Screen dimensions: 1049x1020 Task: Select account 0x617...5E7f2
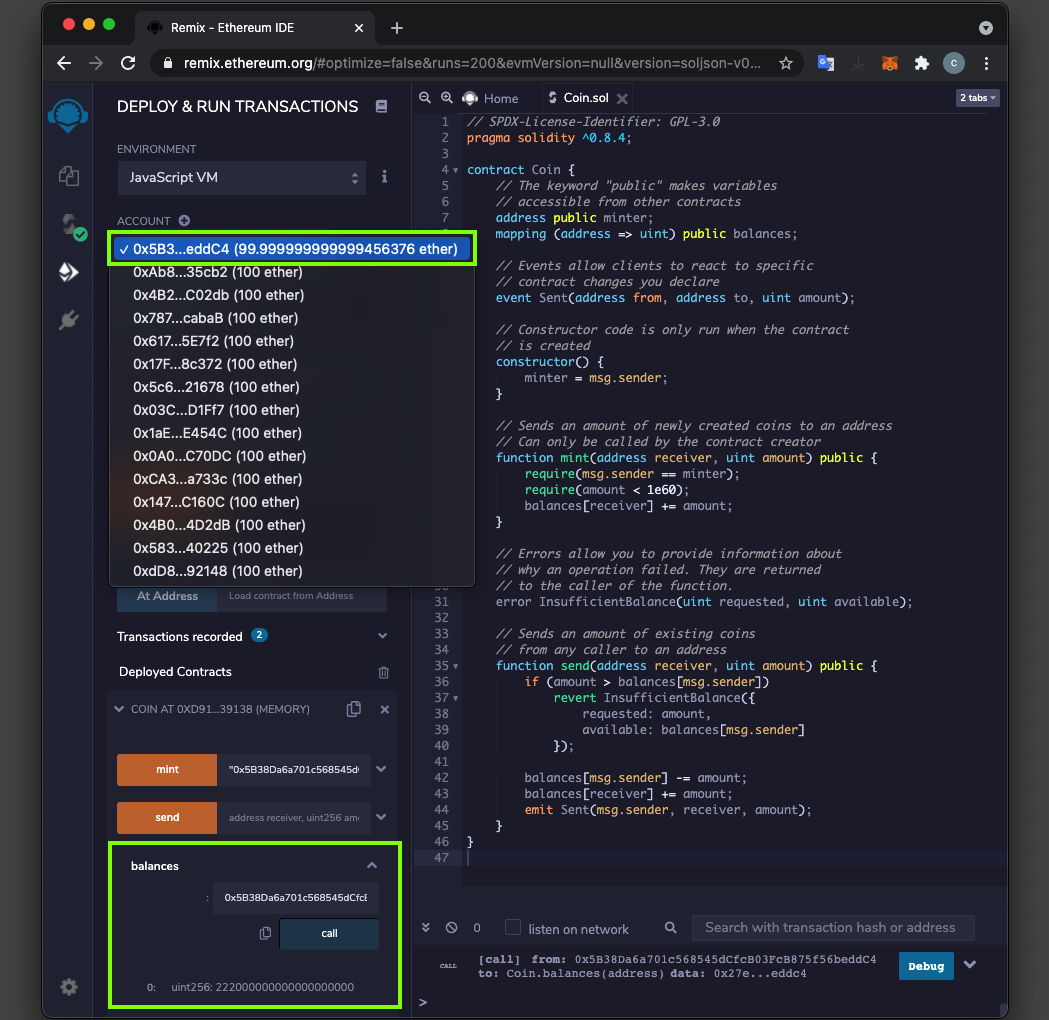click(x=292, y=341)
